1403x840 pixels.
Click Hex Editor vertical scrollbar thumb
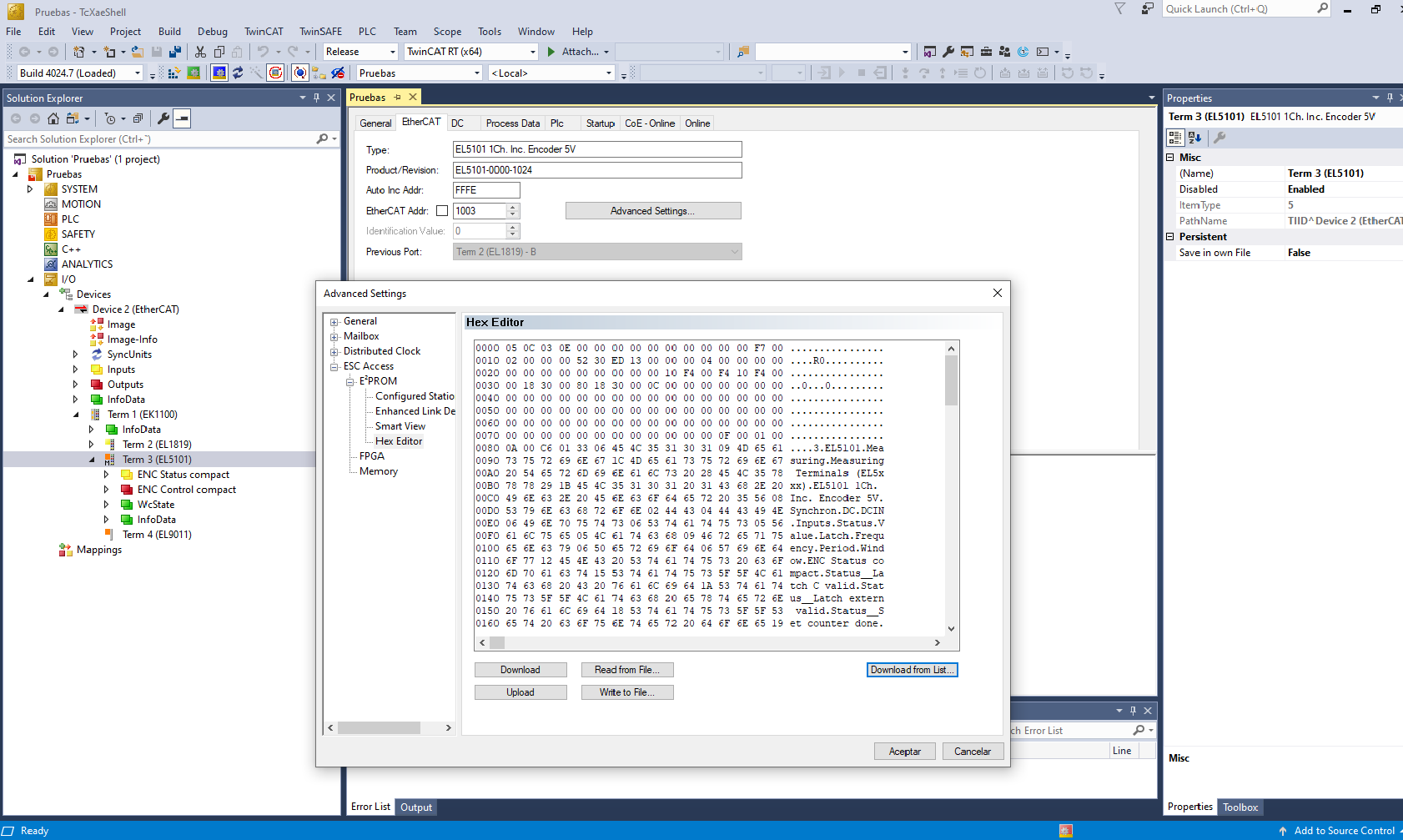(951, 380)
